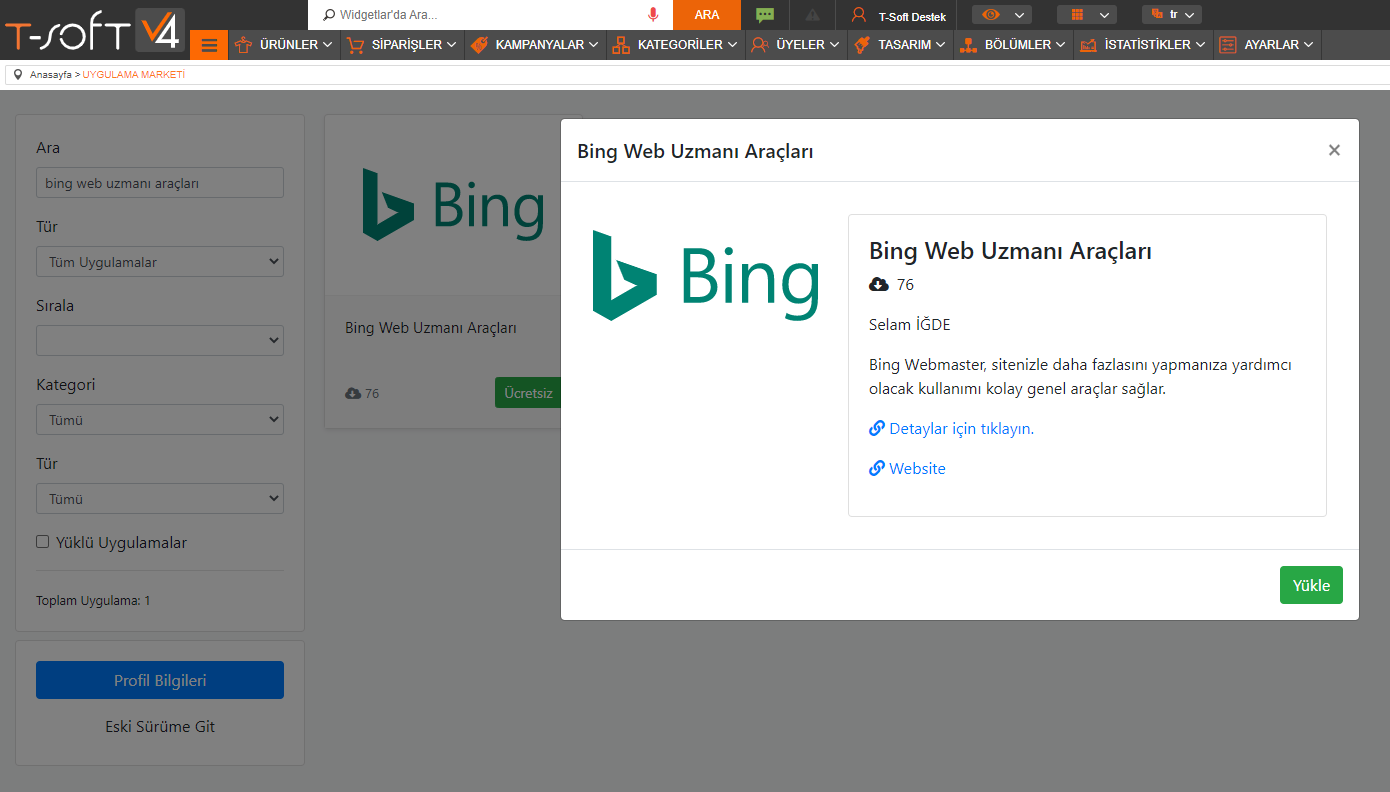Click the Kategoriler hierarchy icon
The image size is (1390, 792).
coord(621,45)
